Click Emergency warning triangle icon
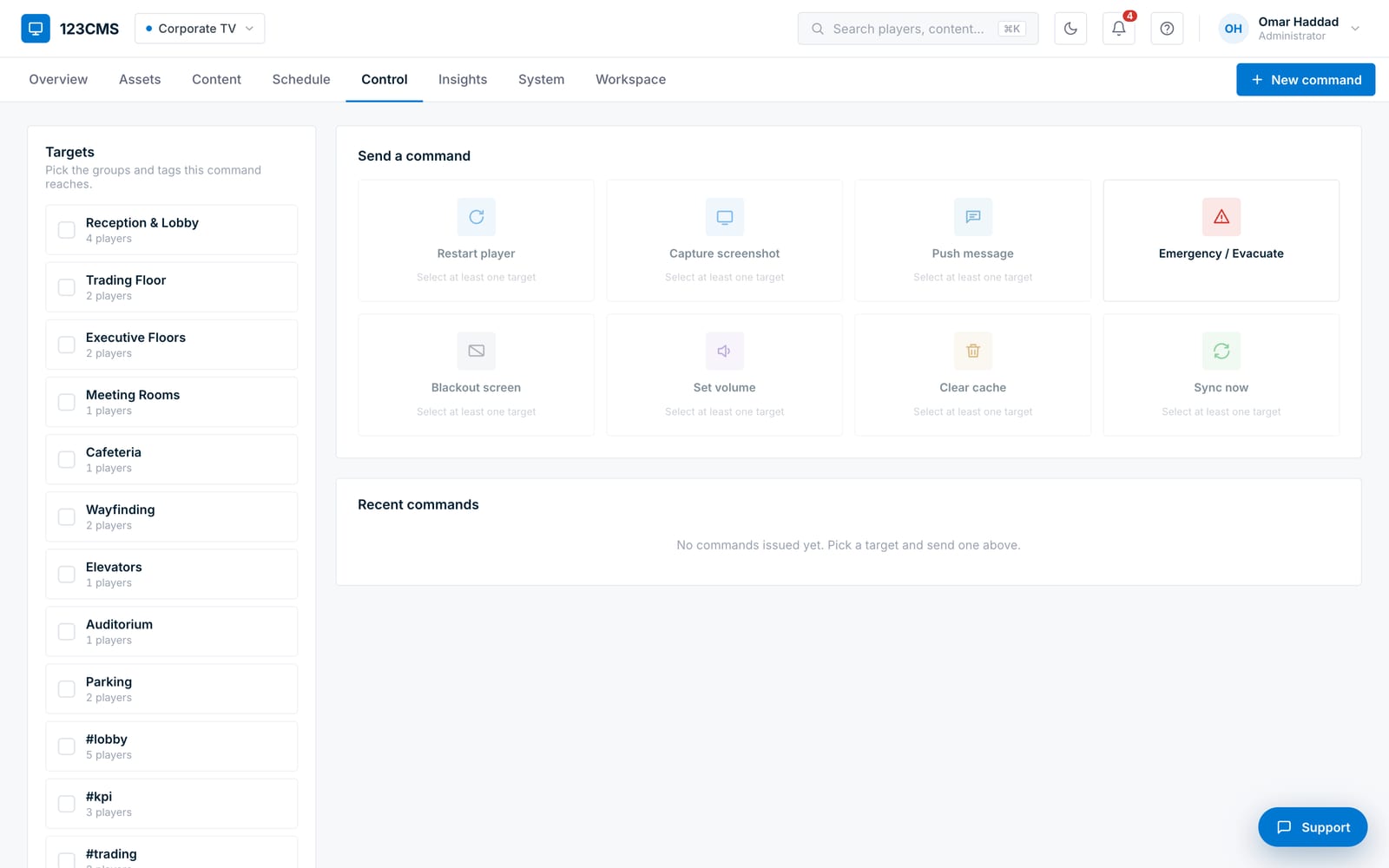1389x868 pixels. 1221,217
